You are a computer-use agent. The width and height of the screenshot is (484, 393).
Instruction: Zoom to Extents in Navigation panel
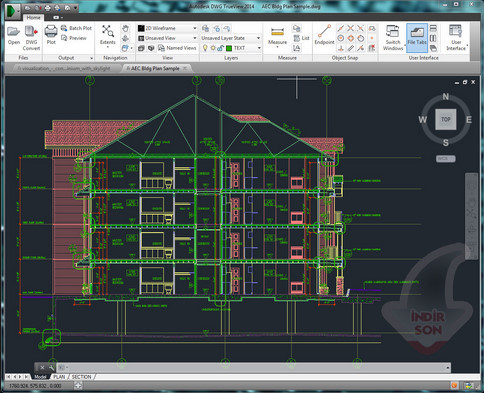coord(108,35)
